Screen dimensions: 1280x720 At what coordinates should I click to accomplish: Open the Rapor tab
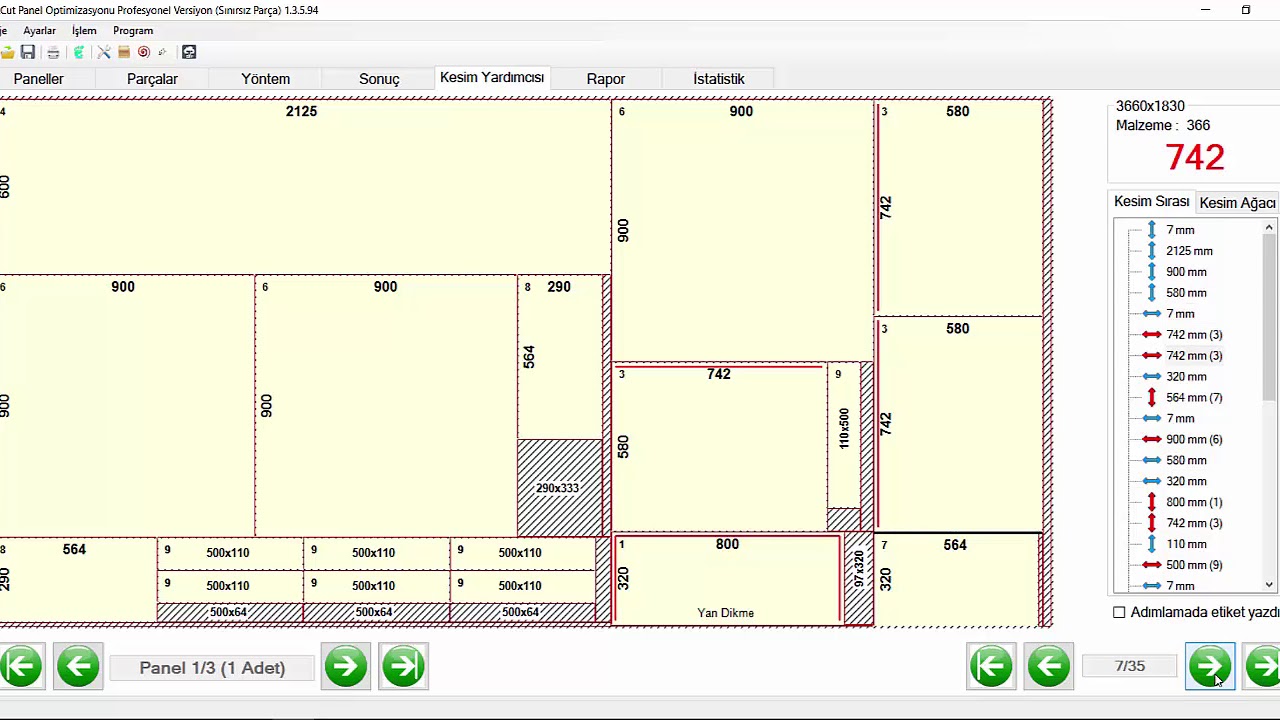click(606, 79)
